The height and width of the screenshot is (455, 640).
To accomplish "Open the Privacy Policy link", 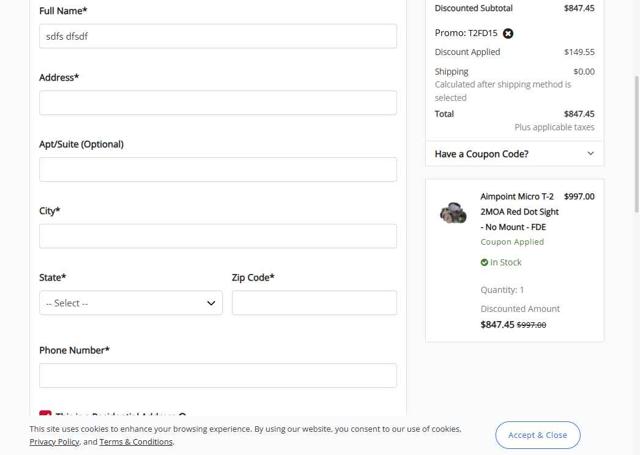I will [54, 442].
